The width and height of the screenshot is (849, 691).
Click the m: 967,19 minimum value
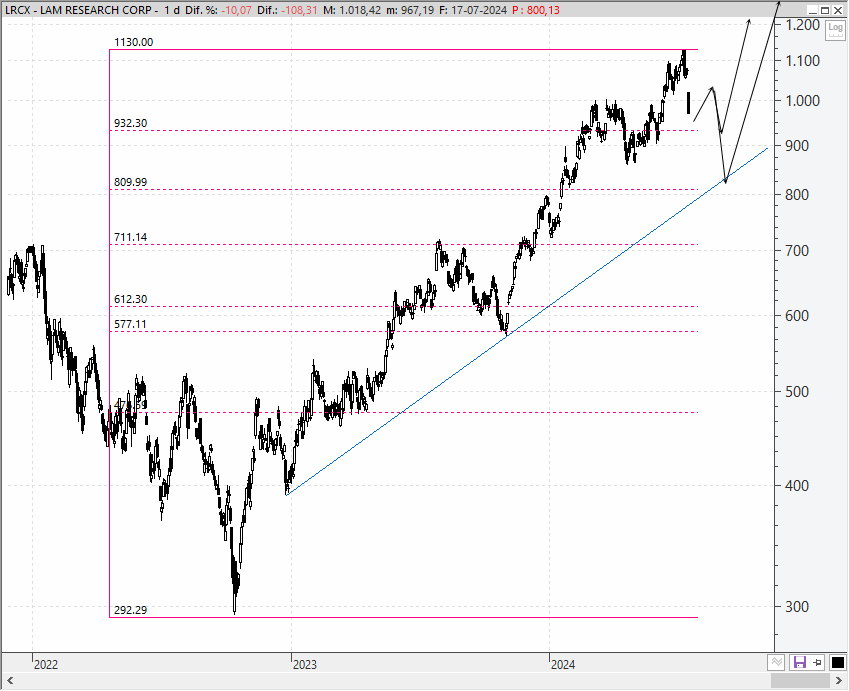point(410,10)
